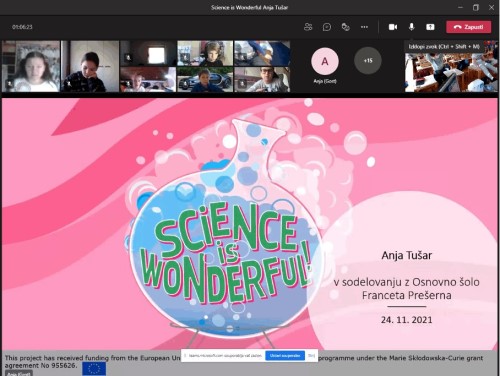Click the presenter name Anja Tušar on slide
This screenshot has height=376, width=500.
tap(407, 255)
